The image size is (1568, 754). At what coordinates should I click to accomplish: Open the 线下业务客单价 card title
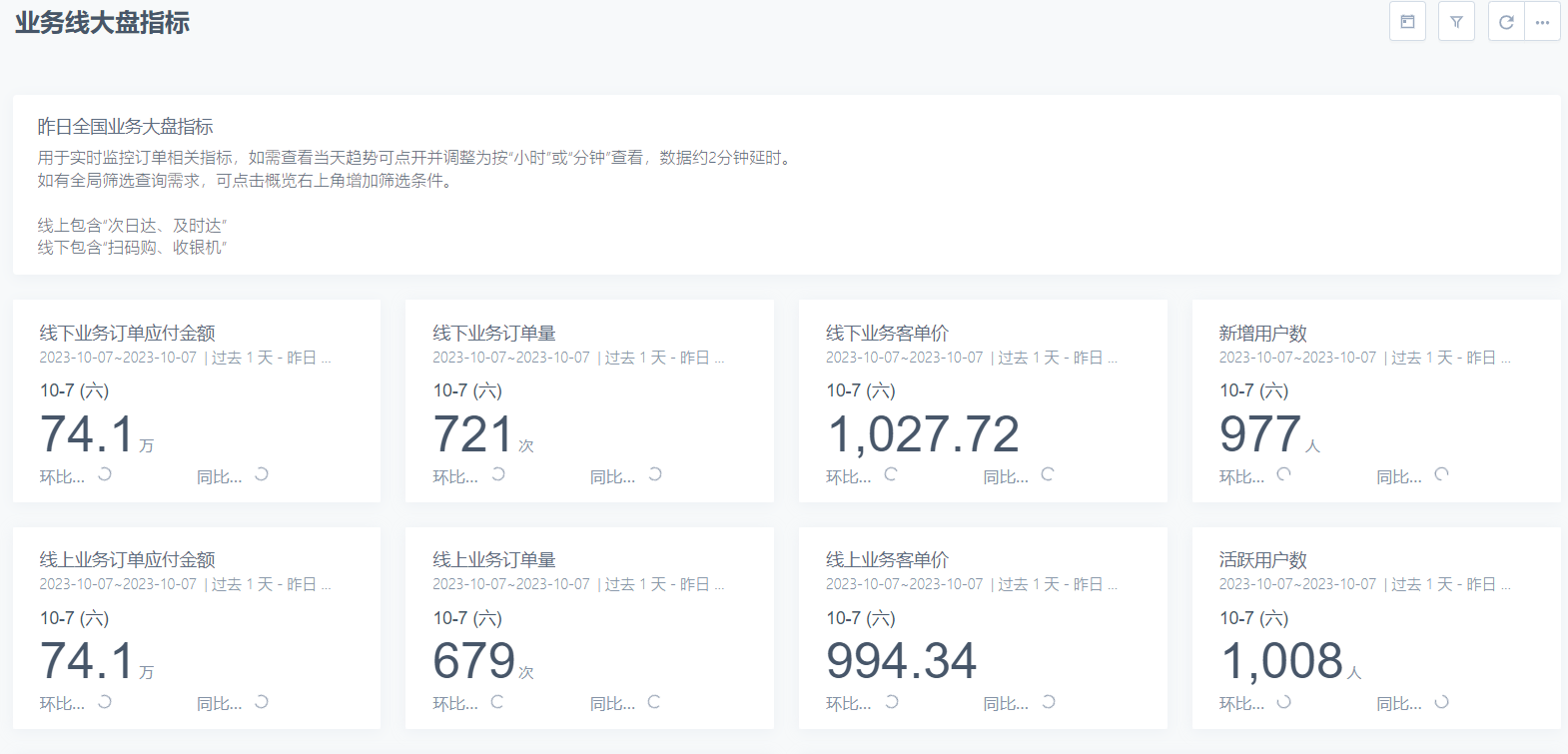pos(887,334)
